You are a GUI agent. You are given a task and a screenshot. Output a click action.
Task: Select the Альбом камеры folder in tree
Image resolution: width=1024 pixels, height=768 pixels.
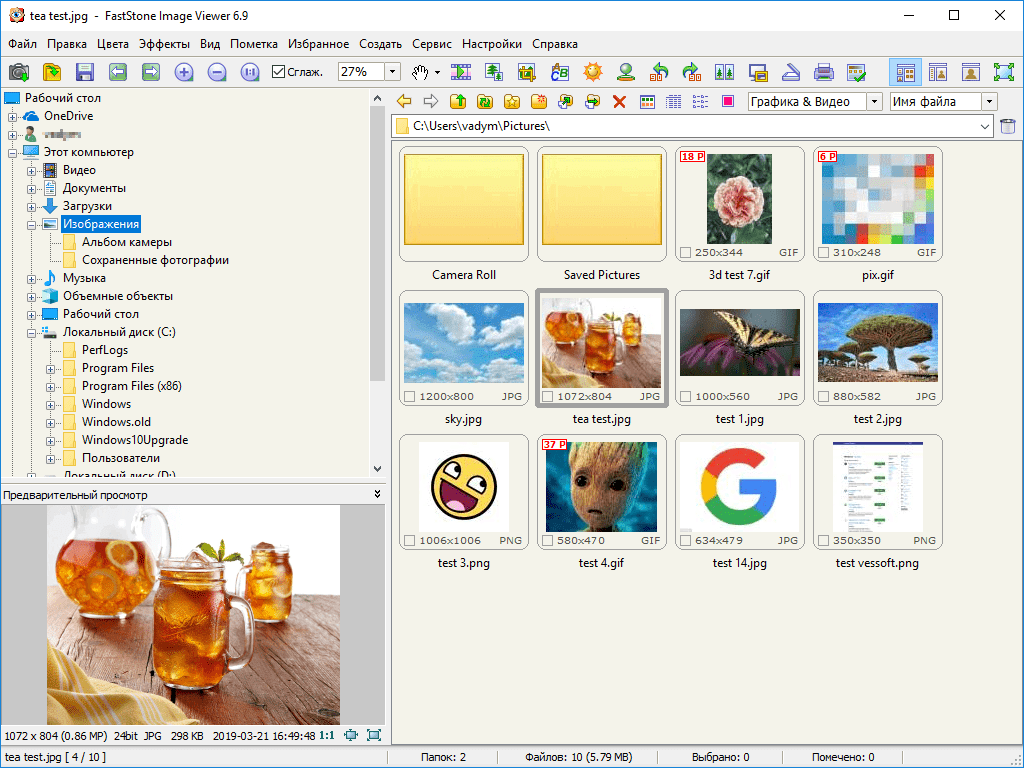tap(127, 242)
